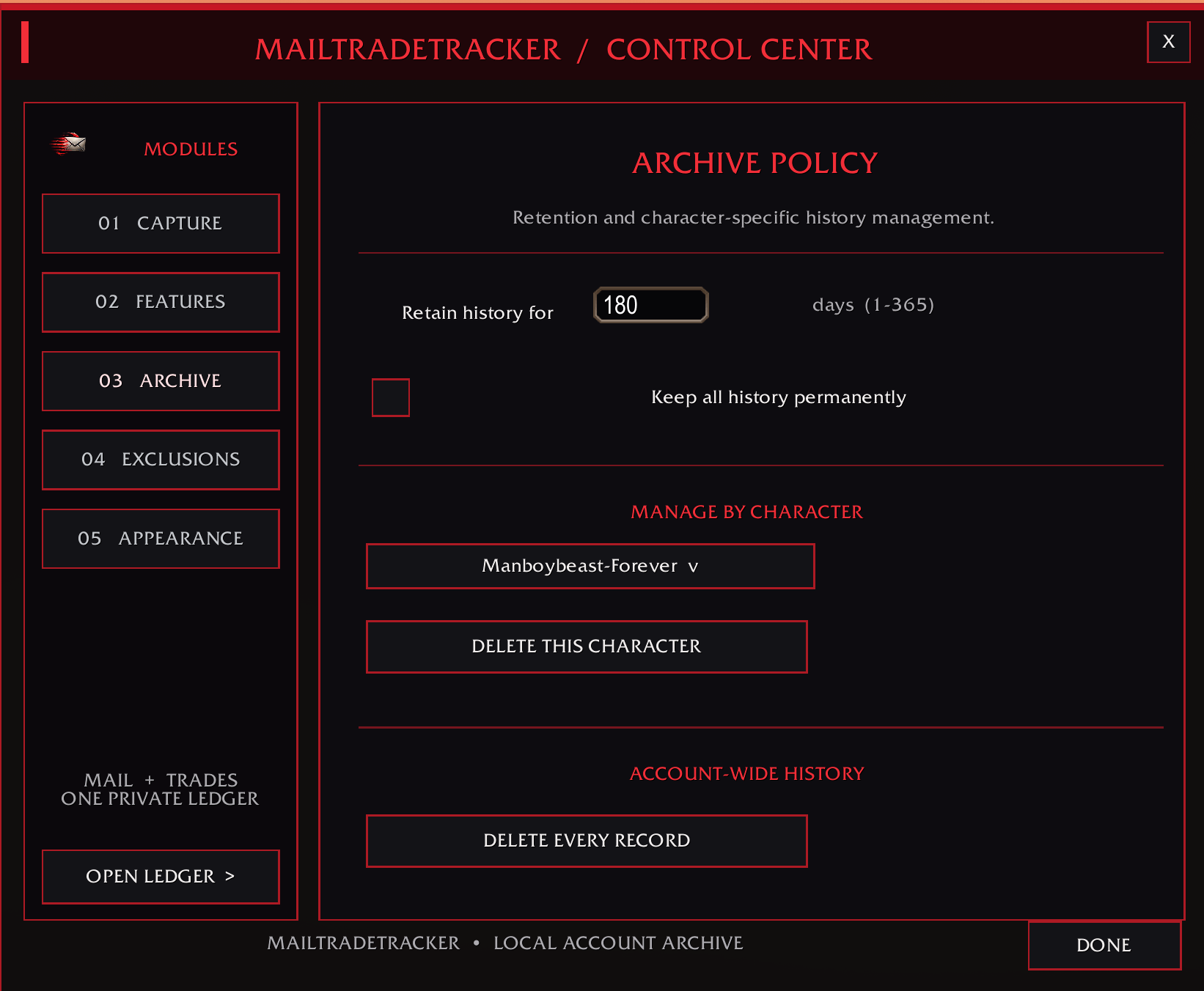Switch to the 02 Features module

161,302
